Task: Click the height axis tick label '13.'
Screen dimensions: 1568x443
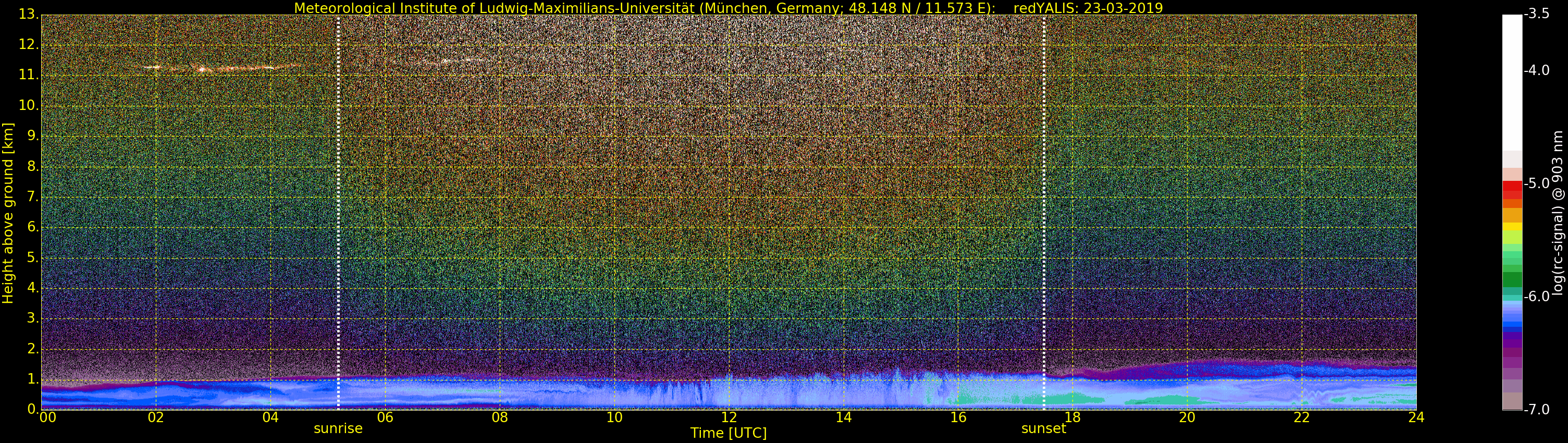Action: [29, 14]
